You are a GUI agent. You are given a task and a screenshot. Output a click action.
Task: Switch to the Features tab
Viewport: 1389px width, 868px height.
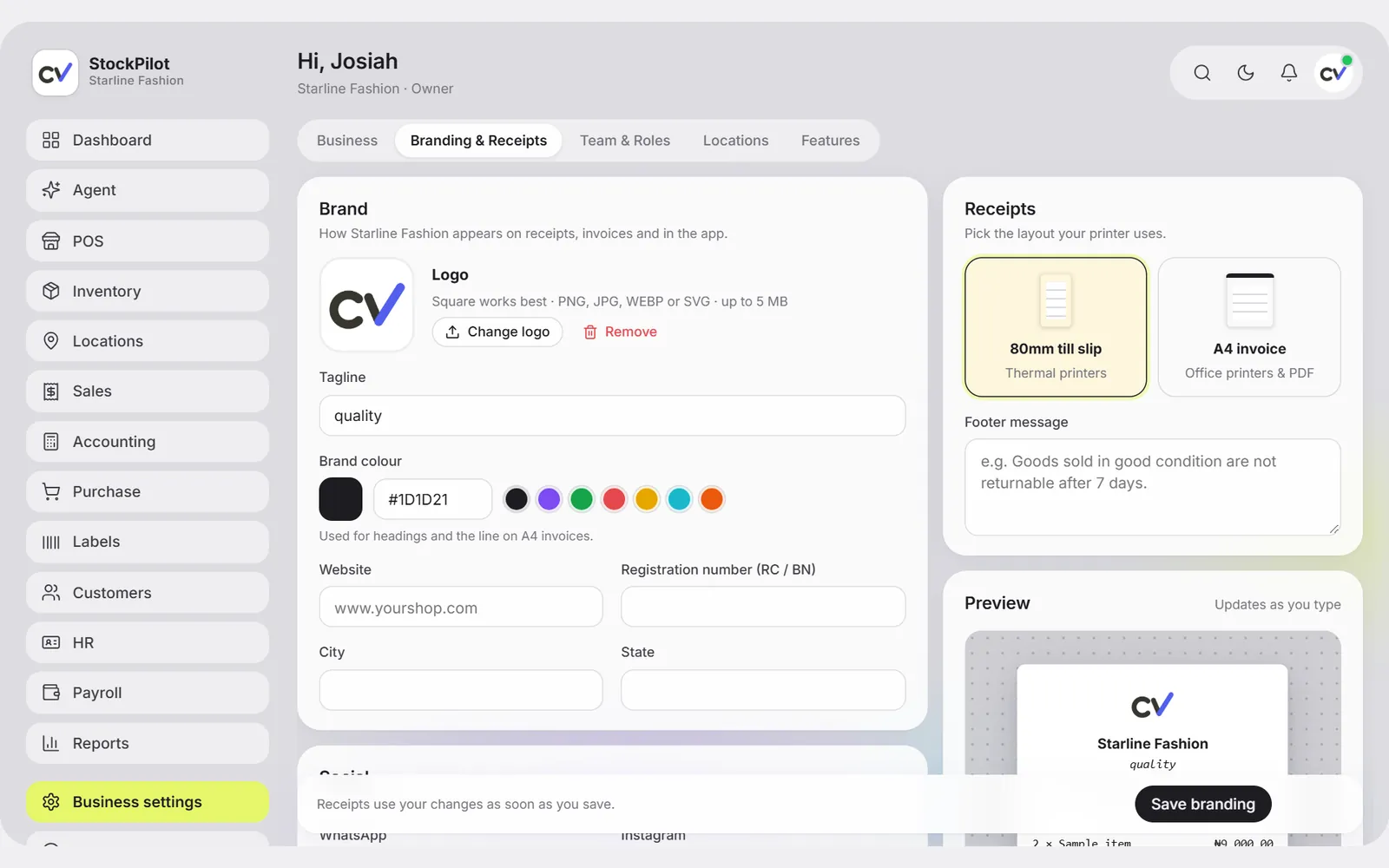point(830,141)
